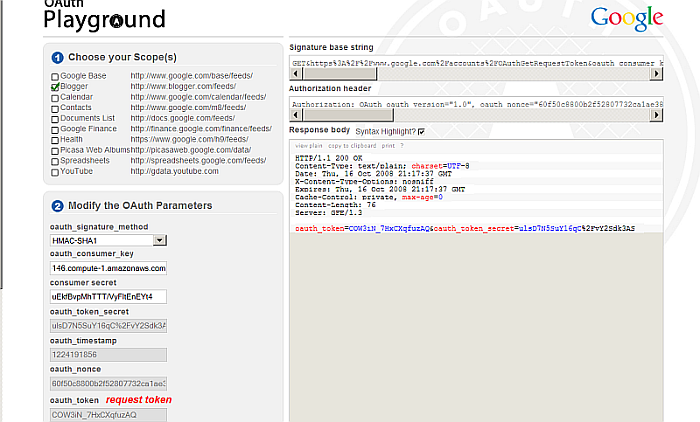
Task: Click the authorization header text box
Action: [x=476, y=104]
